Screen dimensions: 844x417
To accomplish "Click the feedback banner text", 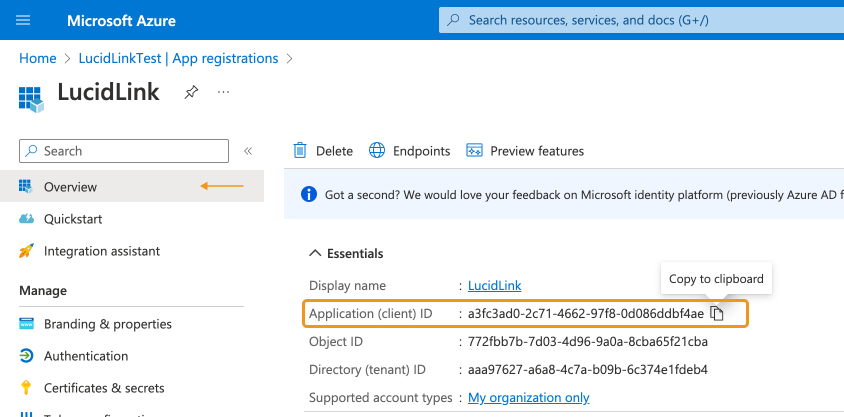I will 584,195.
